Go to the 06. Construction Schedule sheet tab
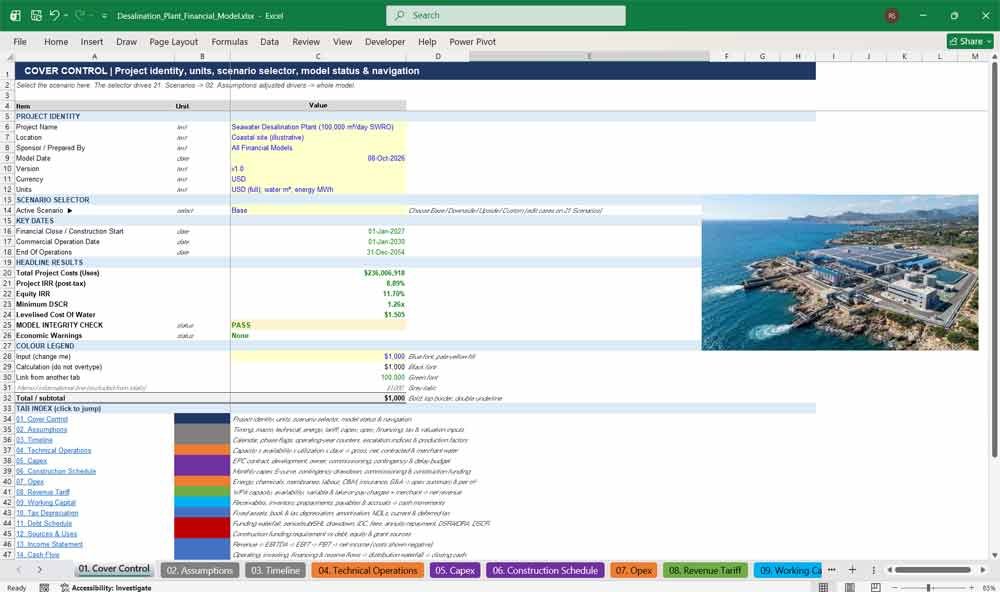This screenshot has width=1000, height=592. point(545,570)
